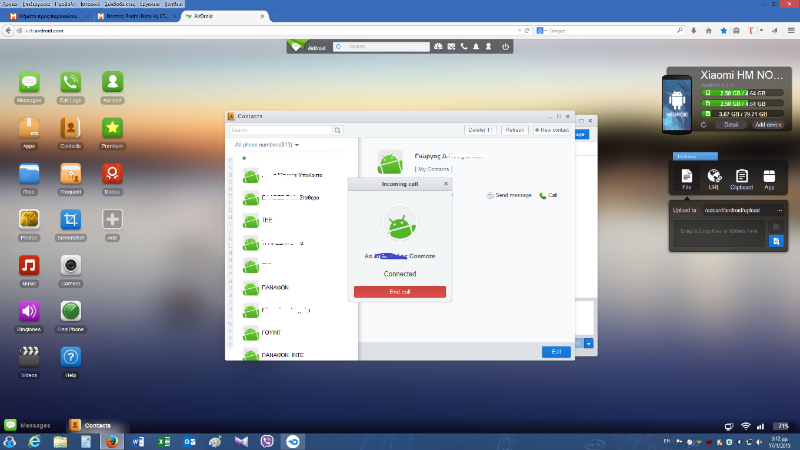Click the Refresh button in Contacts
This screenshot has width=800, height=450.
pos(514,130)
